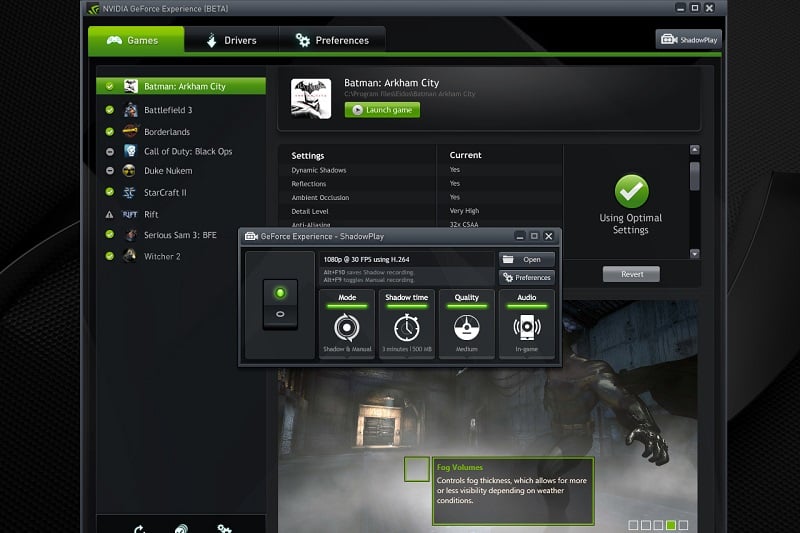Click the refresh icon below the games list
The width and height of the screenshot is (800, 533).
click(139, 529)
